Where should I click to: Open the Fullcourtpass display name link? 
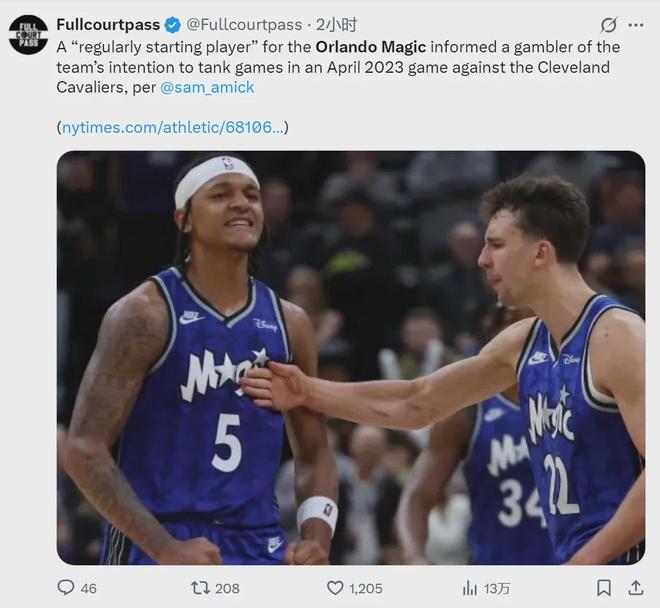tap(108, 25)
